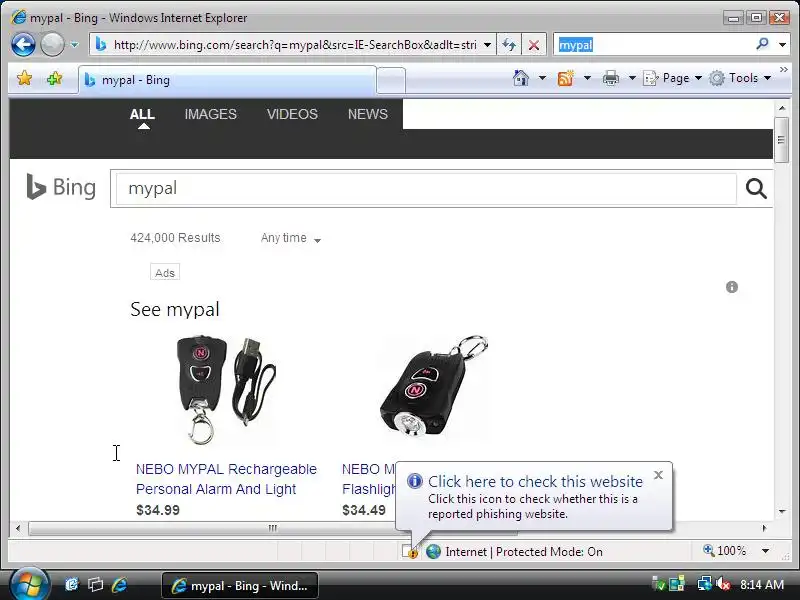This screenshot has height=600, width=800.
Task: Show more toolbar commands chevron
Action: pos(784,69)
